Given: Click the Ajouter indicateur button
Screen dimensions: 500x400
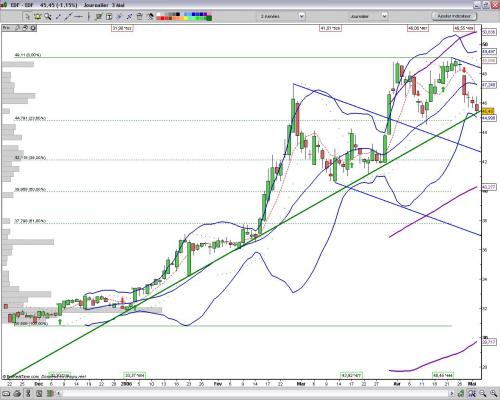Looking at the screenshot, I should (454, 16).
